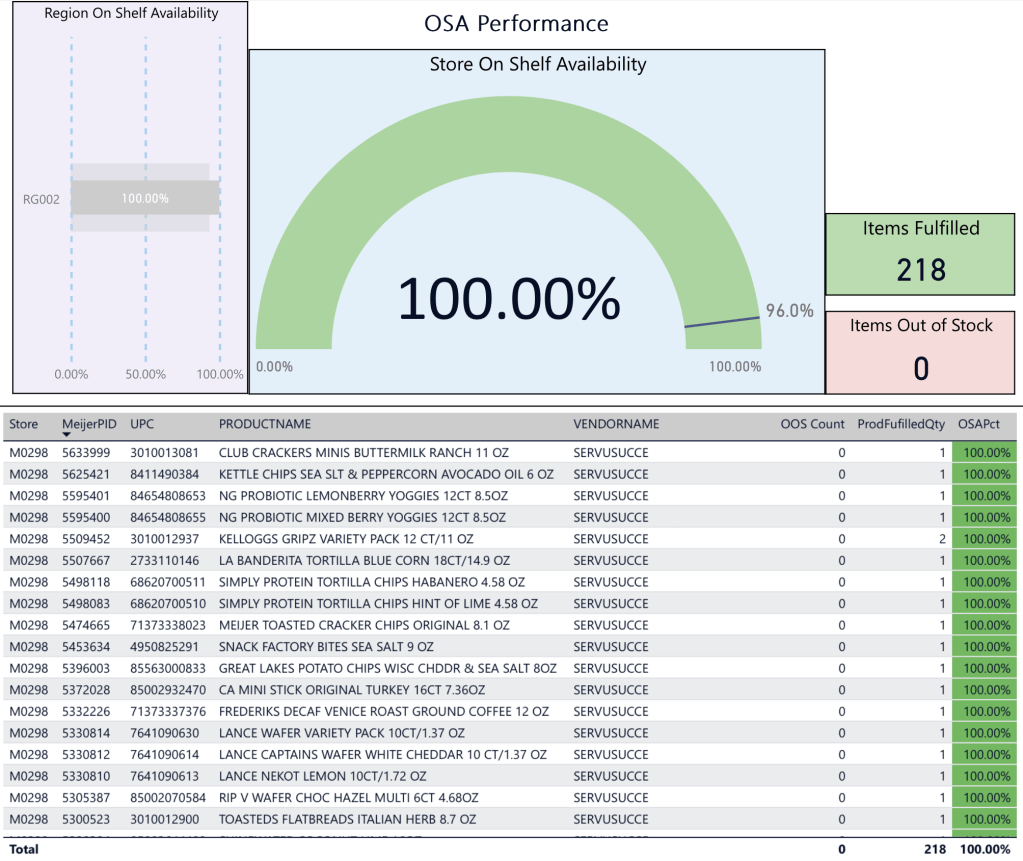Click the PRODUCTNAME column header
1023x861 pixels.
pos(264,424)
